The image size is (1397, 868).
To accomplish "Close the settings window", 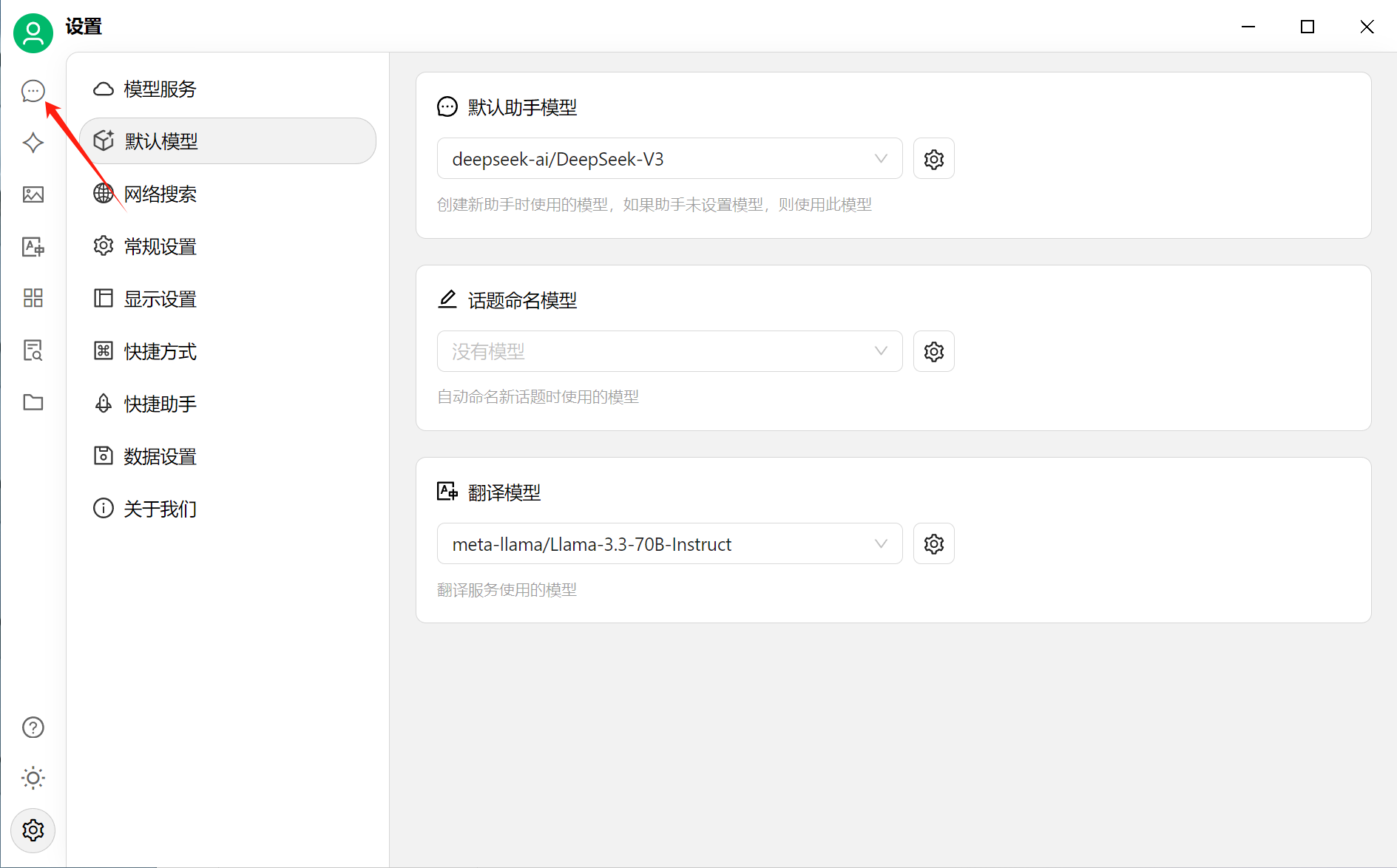I will [1367, 27].
